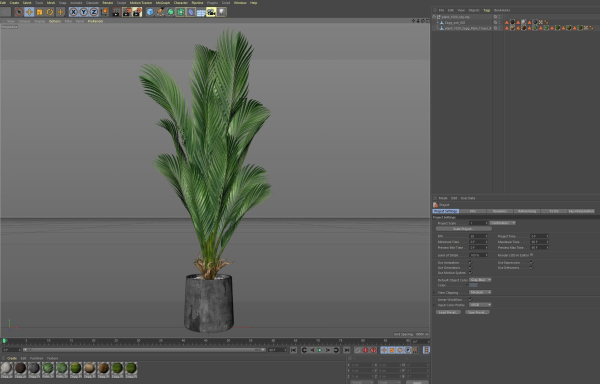Viewport: 600px width, 384px height.
Task: Open the viewport Options menu
Action: click(x=55, y=21)
